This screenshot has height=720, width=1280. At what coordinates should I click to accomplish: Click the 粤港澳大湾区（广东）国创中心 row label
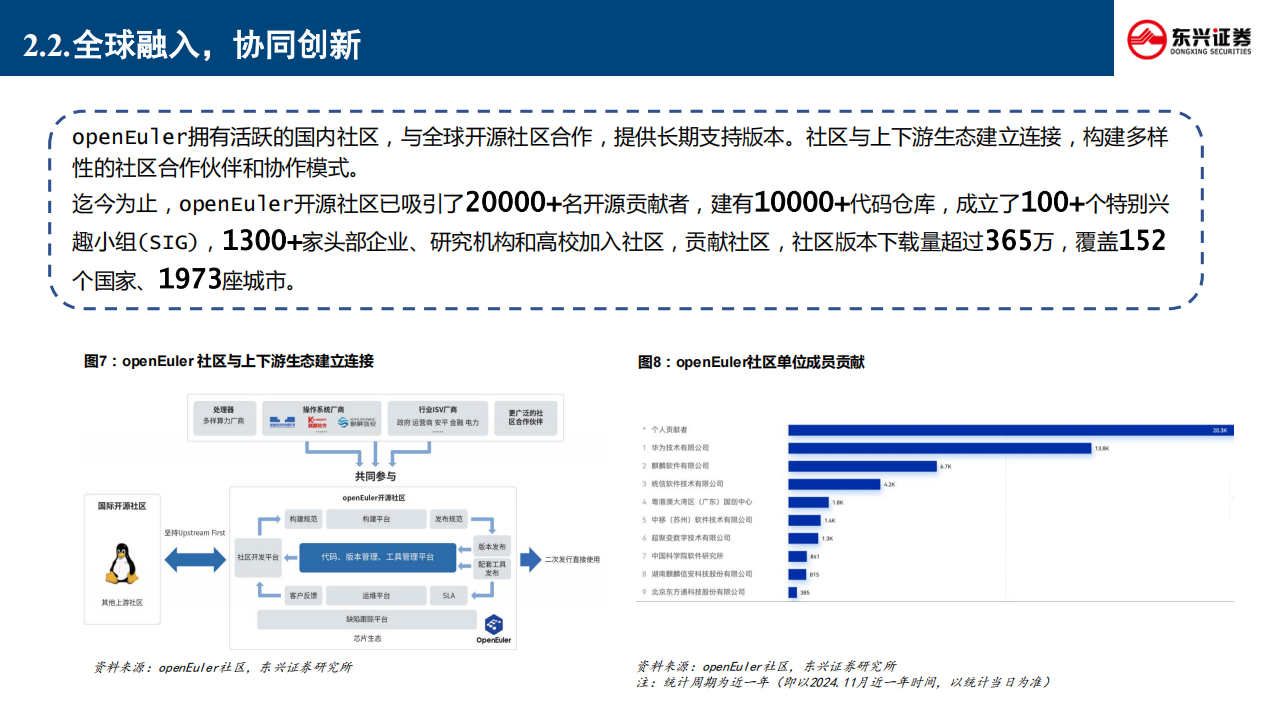[701, 502]
